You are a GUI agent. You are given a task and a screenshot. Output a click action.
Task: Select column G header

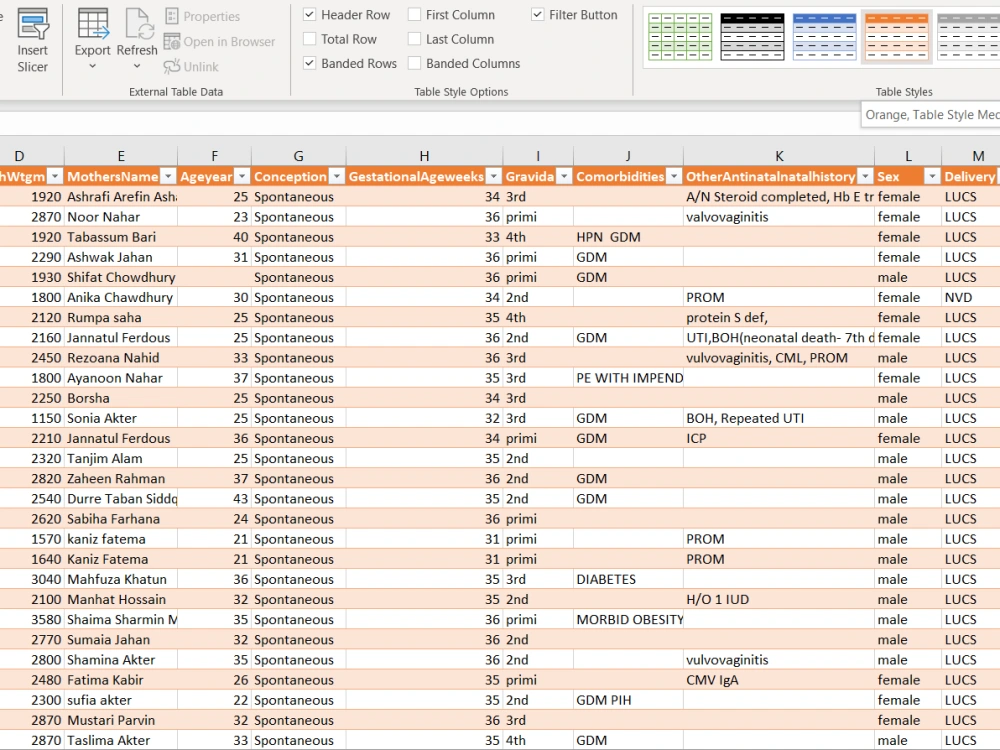click(x=298, y=156)
